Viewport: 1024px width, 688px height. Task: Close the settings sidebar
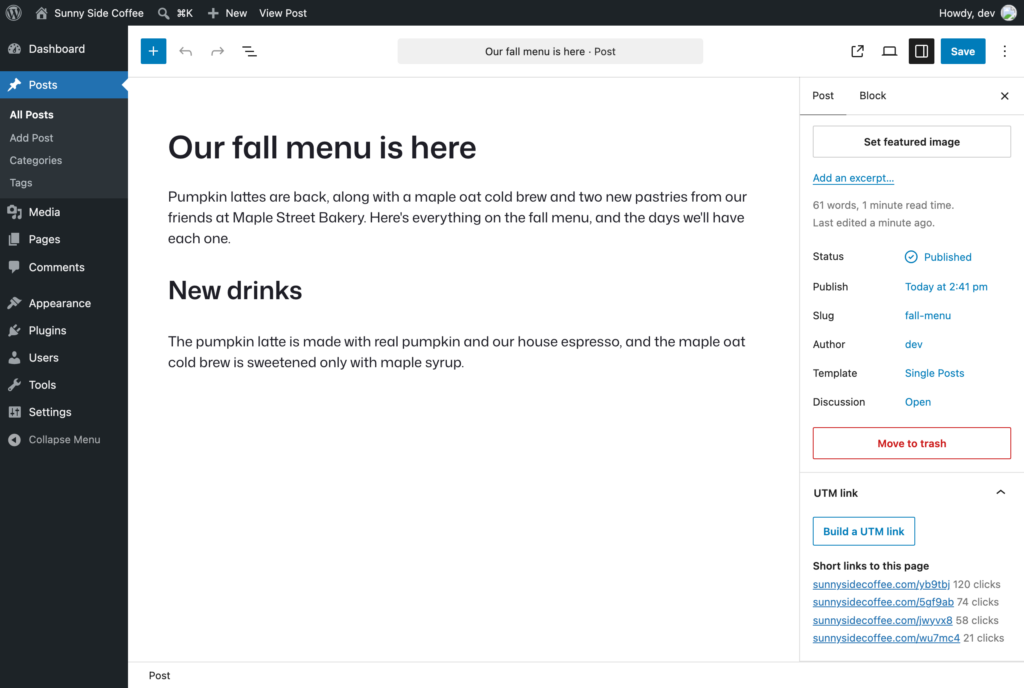(1004, 96)
